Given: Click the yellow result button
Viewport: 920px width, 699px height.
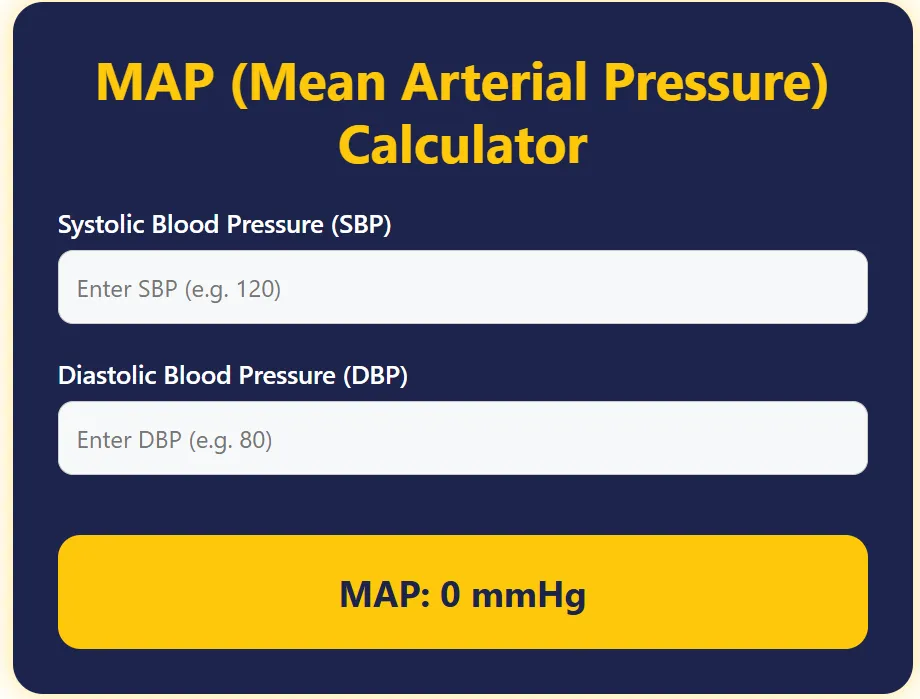Looking at the screenshot, I should click(x=462, y=592).
